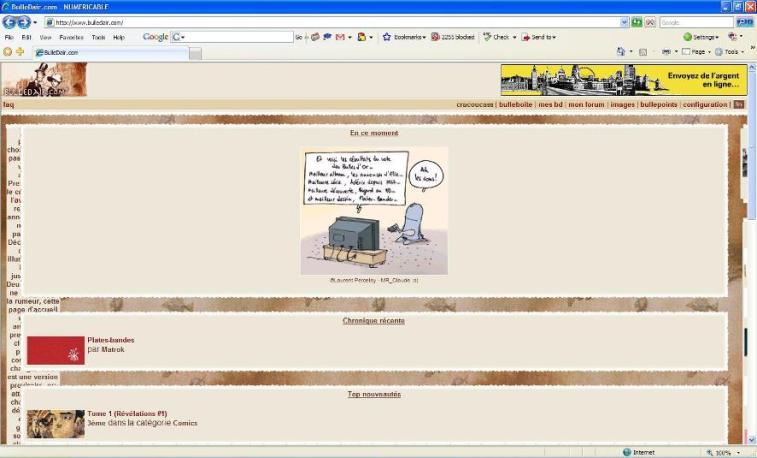The height and width of the screenshot is (458, 757).
Task: Open the Gmail icon dropdown arrow
Action: tap(350, 37)
